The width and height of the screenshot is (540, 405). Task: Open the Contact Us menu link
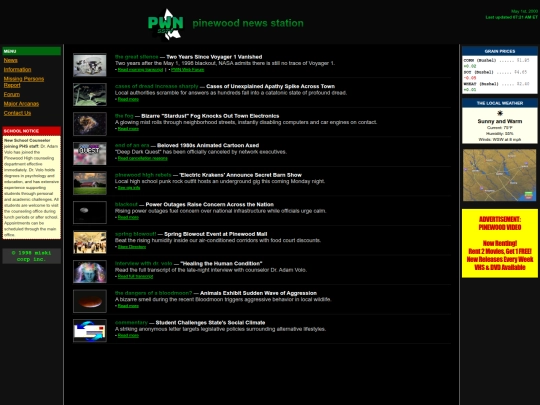pyautogui.click(x=17, y=113)
